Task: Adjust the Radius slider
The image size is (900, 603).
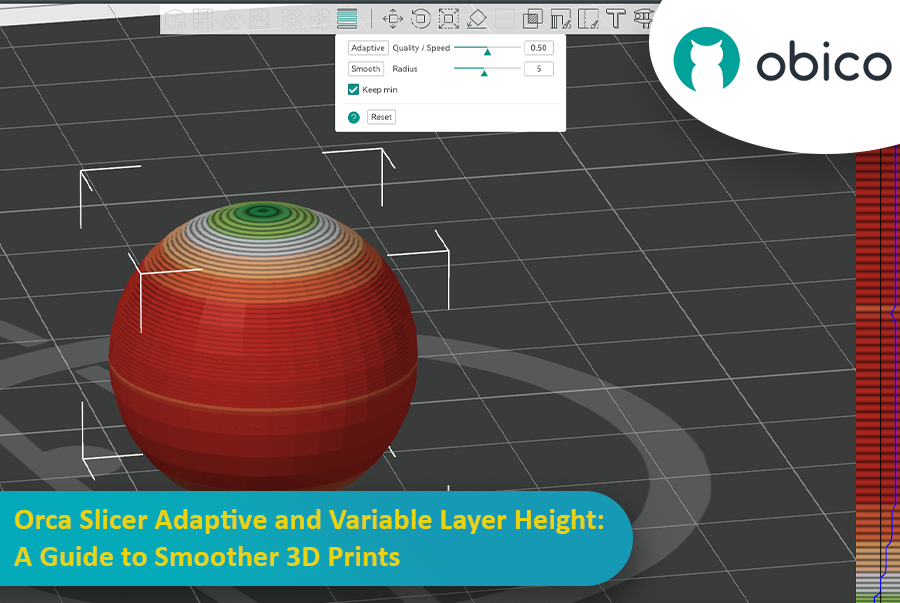Action: point(487,69)
